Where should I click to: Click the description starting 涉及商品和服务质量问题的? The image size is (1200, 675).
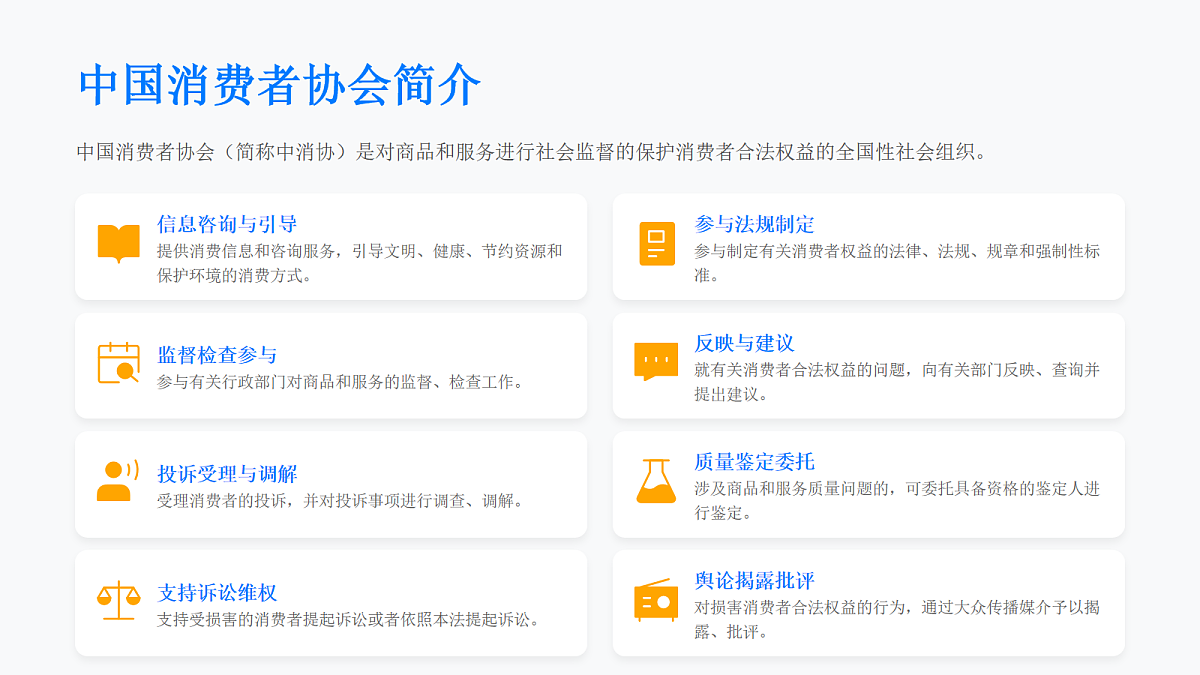click(897, 501)
